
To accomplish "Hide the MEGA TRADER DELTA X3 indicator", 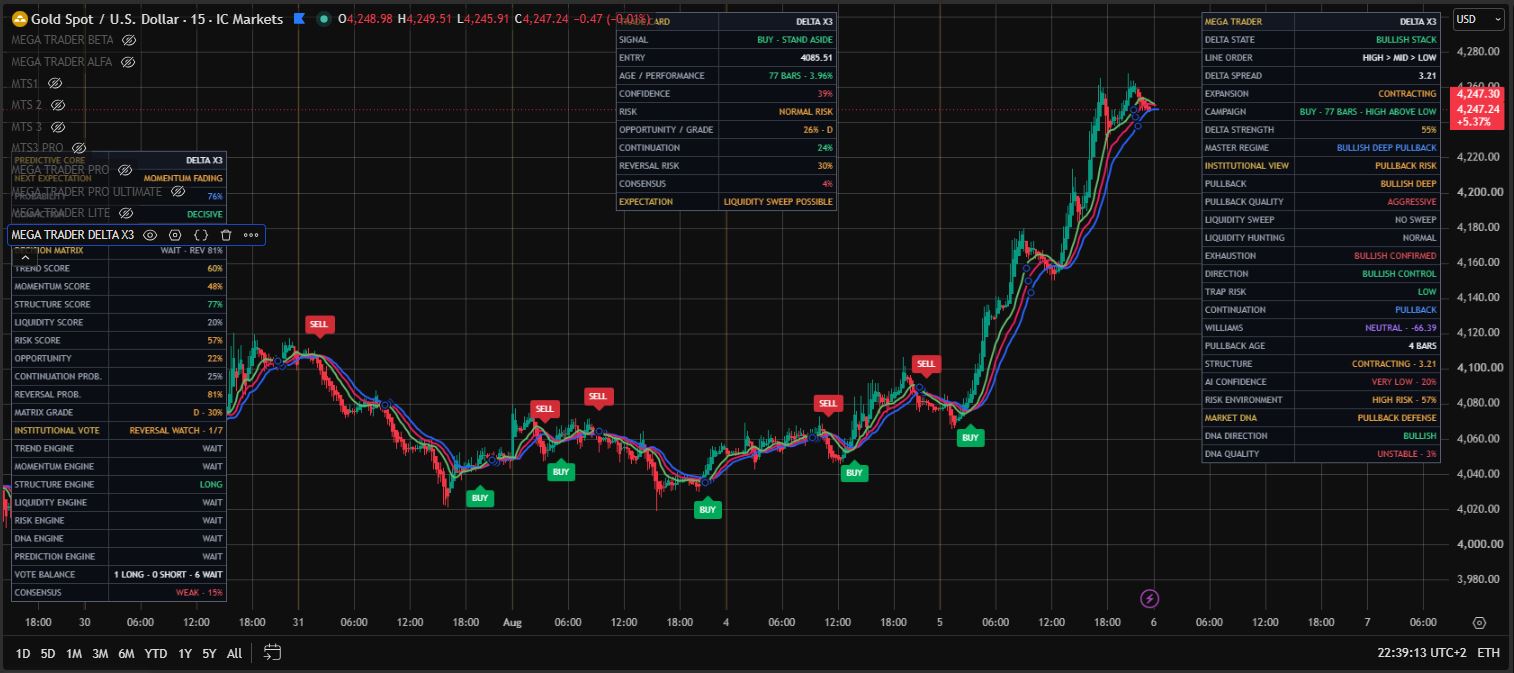I will tap(150, 235).
